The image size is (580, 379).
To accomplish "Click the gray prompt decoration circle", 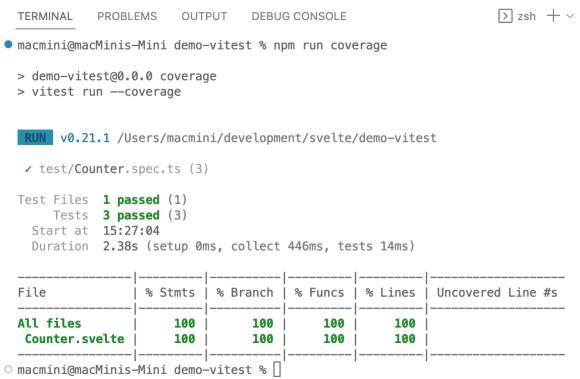I will coord(8,369).
